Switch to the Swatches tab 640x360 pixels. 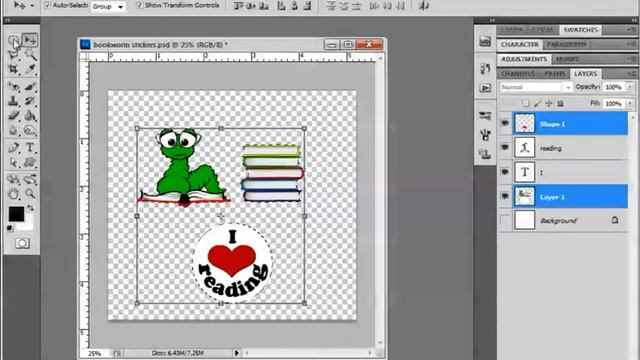pos(580,30)
